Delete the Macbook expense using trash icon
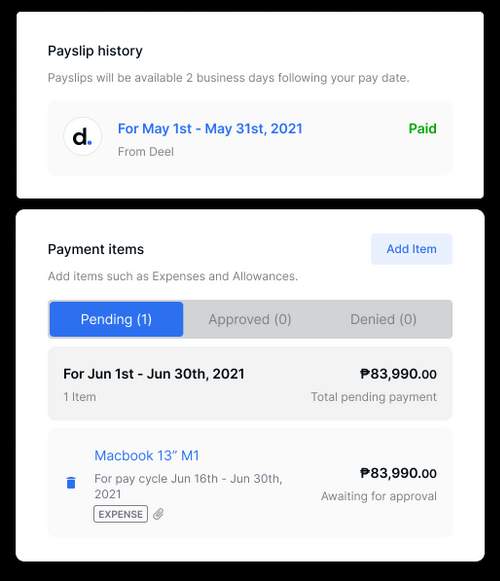The height and width of the screenshot is (581, 500). pos(71,483)
